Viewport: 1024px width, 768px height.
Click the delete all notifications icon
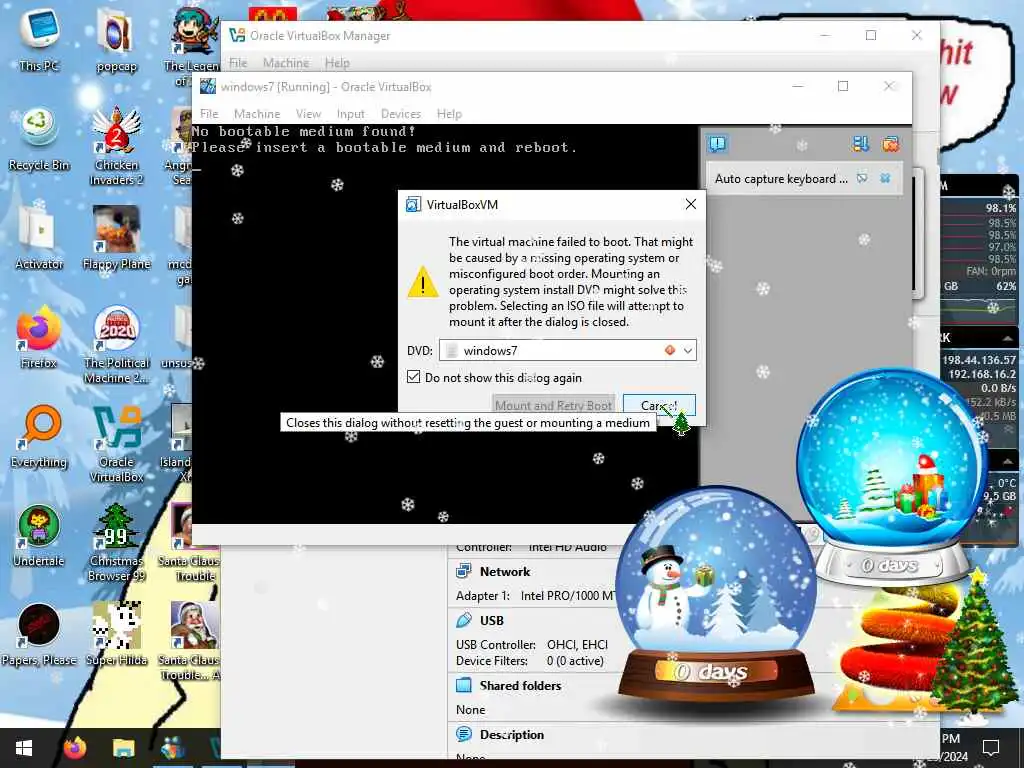(x=890, y=144)
